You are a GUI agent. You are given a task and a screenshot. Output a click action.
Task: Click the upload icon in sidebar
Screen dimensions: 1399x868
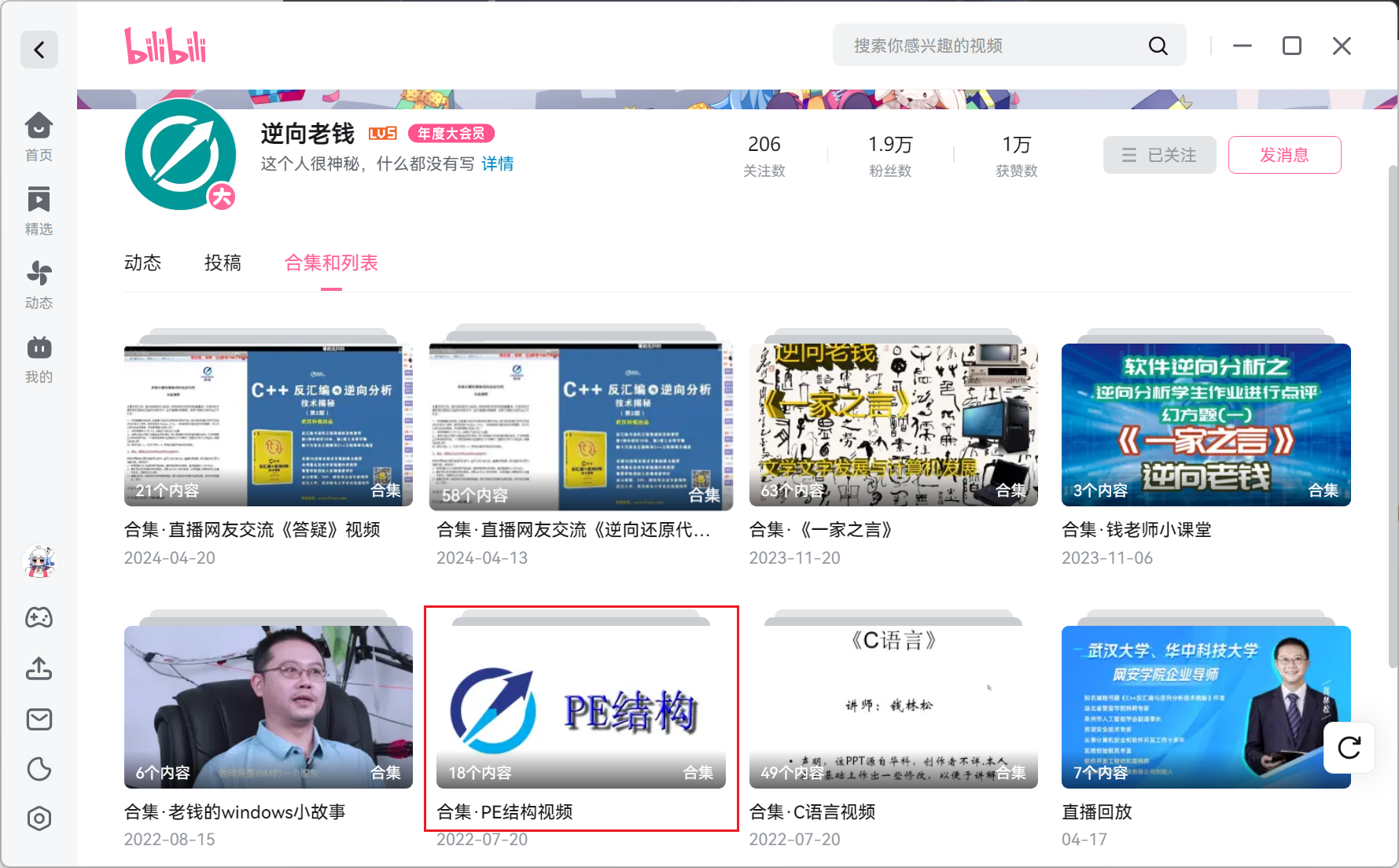[x=39, y=668]
